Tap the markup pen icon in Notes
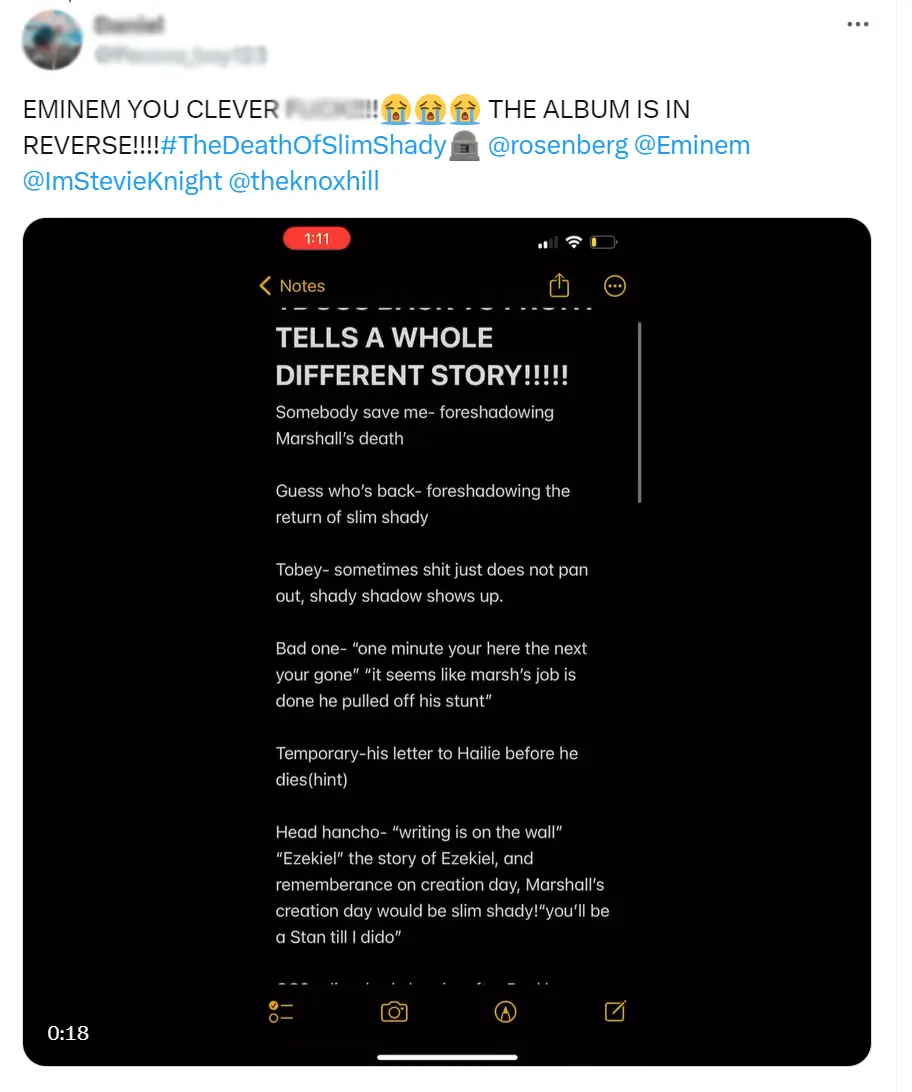The height and width of the screenshot is (1092, 912). coord(505,1012)
